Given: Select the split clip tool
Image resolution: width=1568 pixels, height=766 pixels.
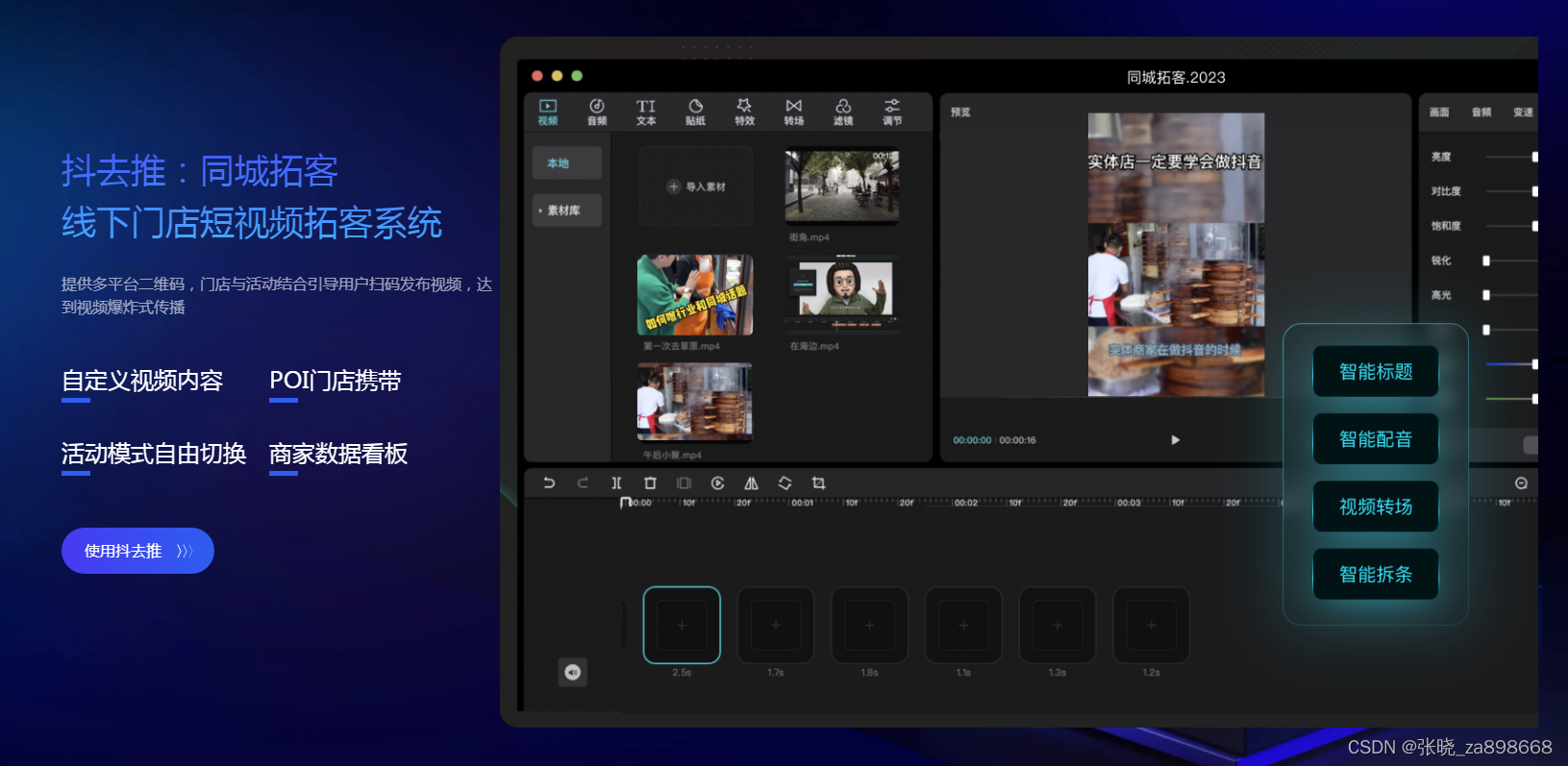Looking at the screenshot, I should (x=616, y=482).
